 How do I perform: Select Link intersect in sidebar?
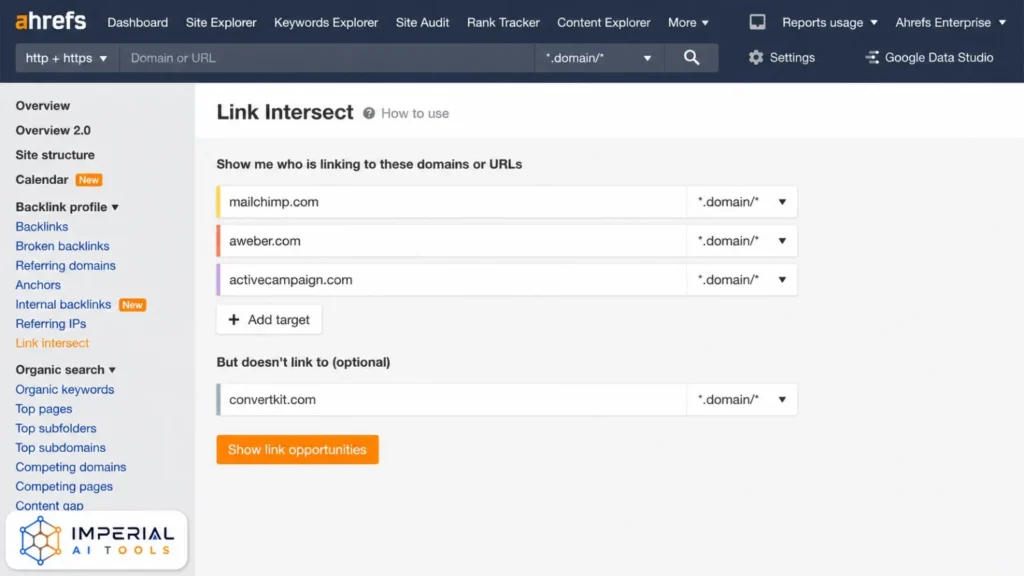pos(52,343)
